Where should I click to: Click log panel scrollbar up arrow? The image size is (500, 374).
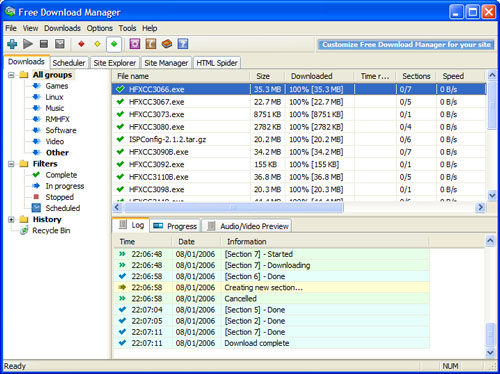tap(490, 241)
